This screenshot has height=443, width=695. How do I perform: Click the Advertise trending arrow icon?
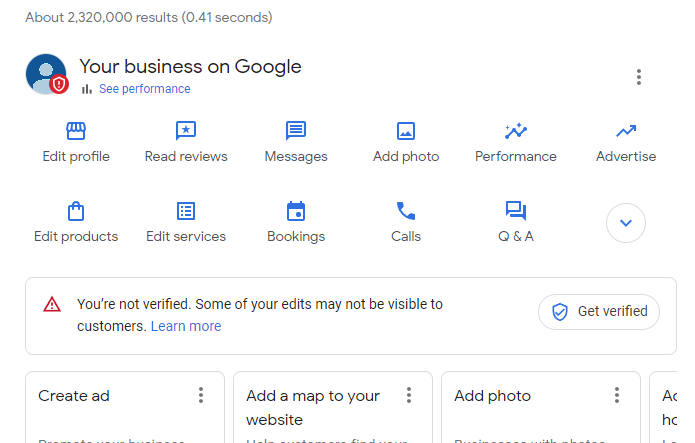(x=626, y=131)
